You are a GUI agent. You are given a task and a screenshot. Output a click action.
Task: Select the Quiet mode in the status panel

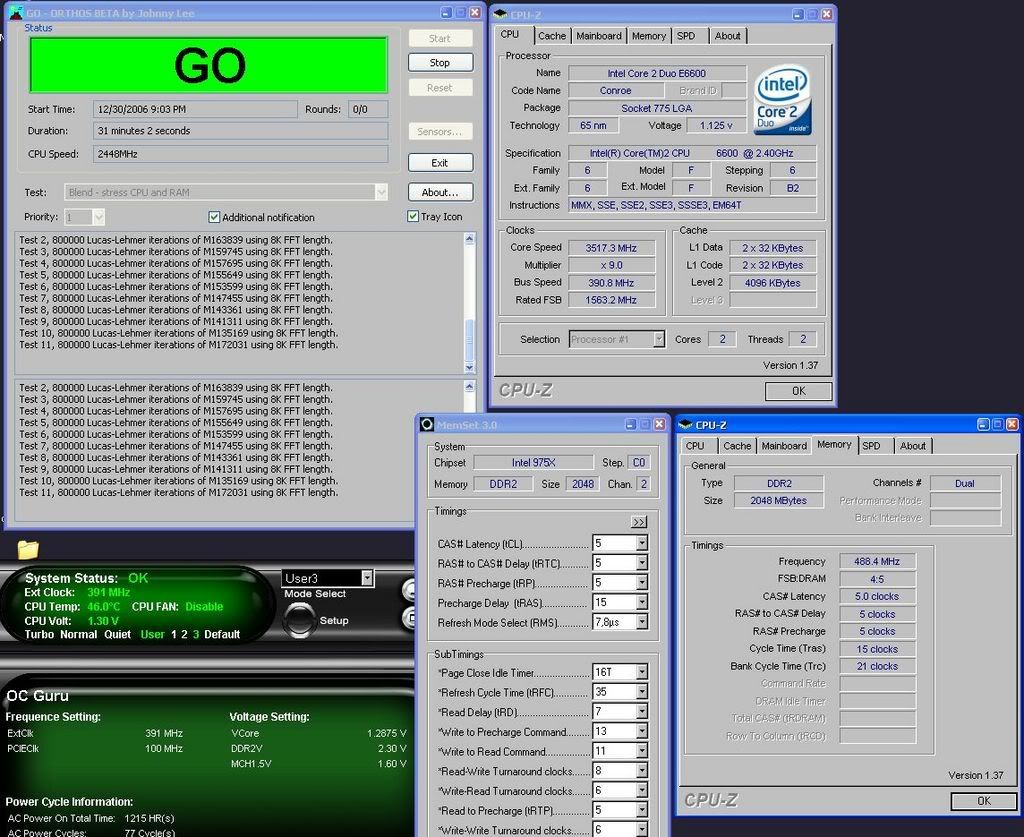click(118, 634)
